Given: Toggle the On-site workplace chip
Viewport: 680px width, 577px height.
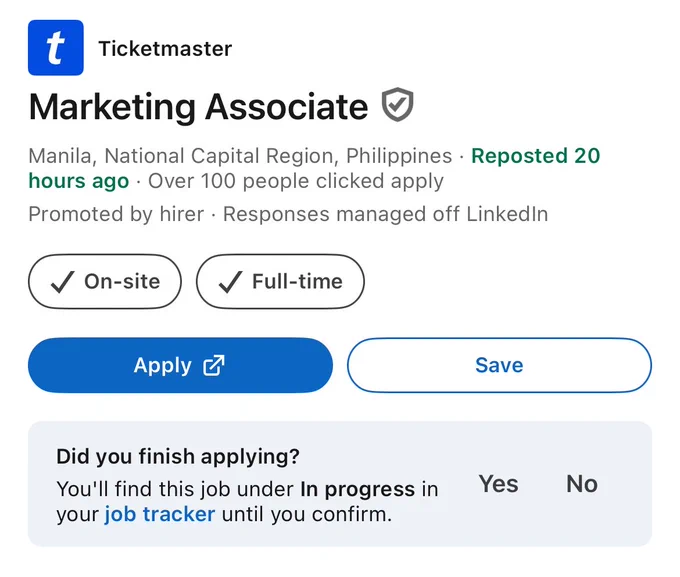Looking at the screenshot, I should (105, 282).
